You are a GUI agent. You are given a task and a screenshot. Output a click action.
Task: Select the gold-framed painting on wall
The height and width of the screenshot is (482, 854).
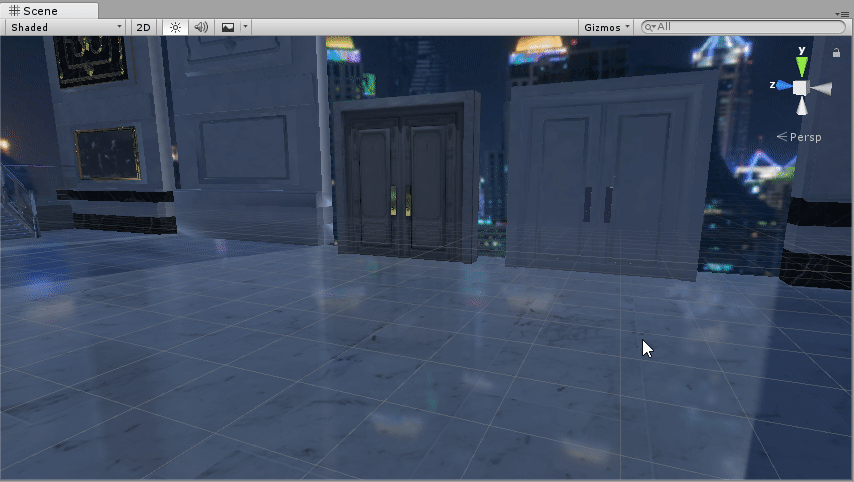pyautogui.click(x=107, y=154)
